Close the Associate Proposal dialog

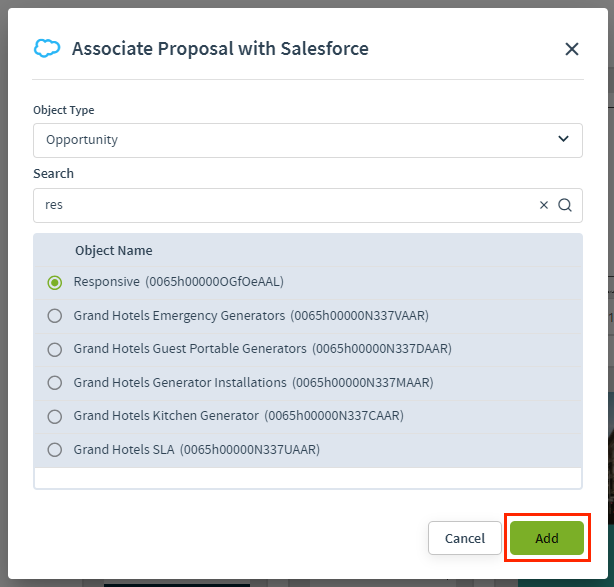coord(572,49)
